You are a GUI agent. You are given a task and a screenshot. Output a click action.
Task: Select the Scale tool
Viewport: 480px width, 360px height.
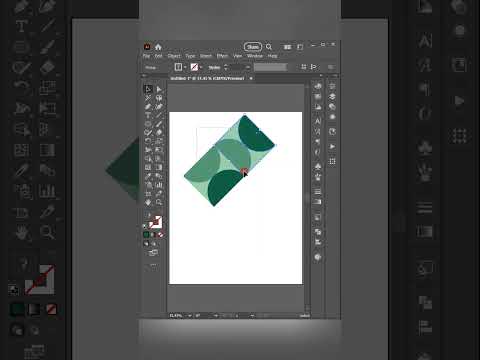tap(159, 141)
